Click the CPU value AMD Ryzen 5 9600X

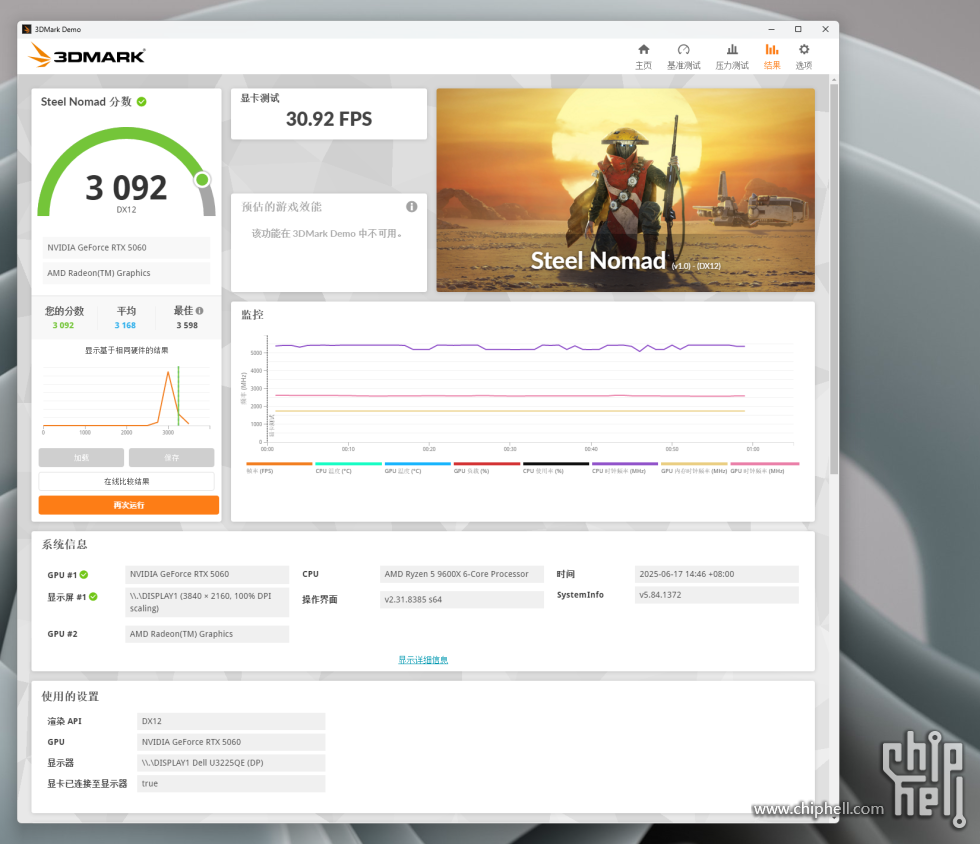(462, 574)
